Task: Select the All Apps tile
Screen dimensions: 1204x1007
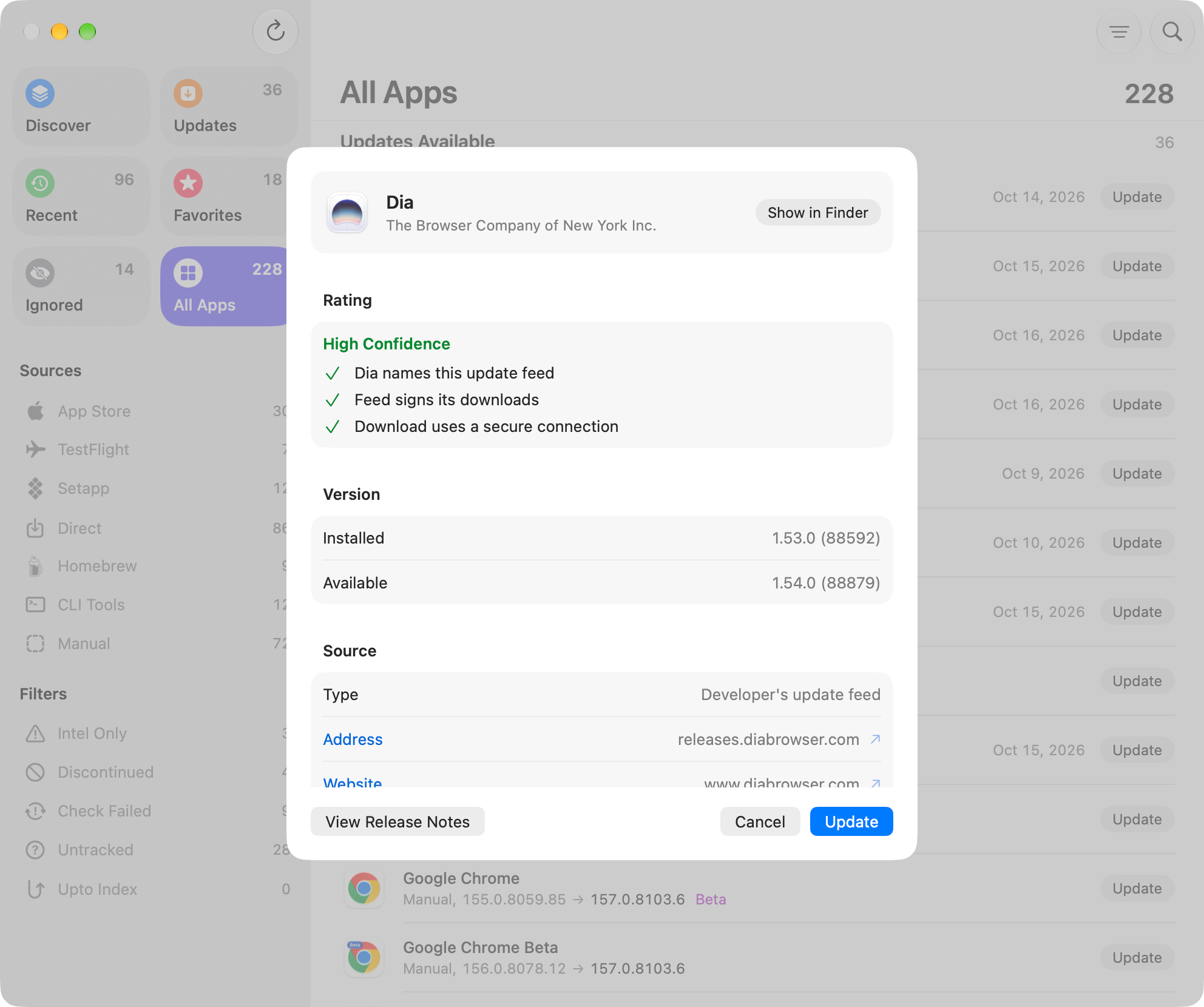Action: click(x=225, y=286)
